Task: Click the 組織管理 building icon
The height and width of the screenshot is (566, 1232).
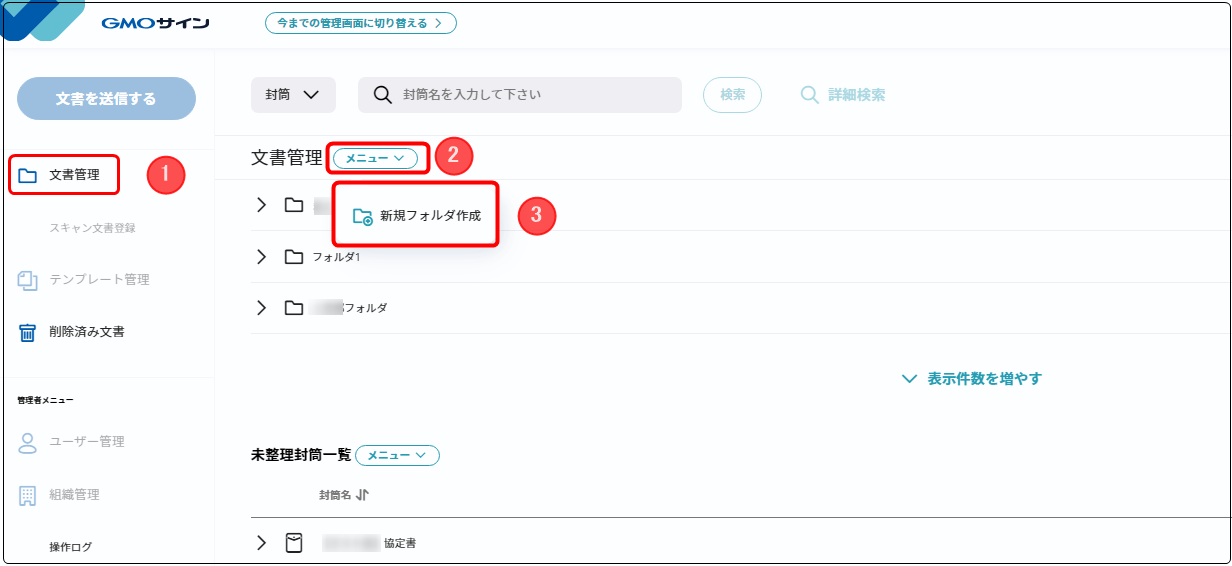Action: point(28,495)
